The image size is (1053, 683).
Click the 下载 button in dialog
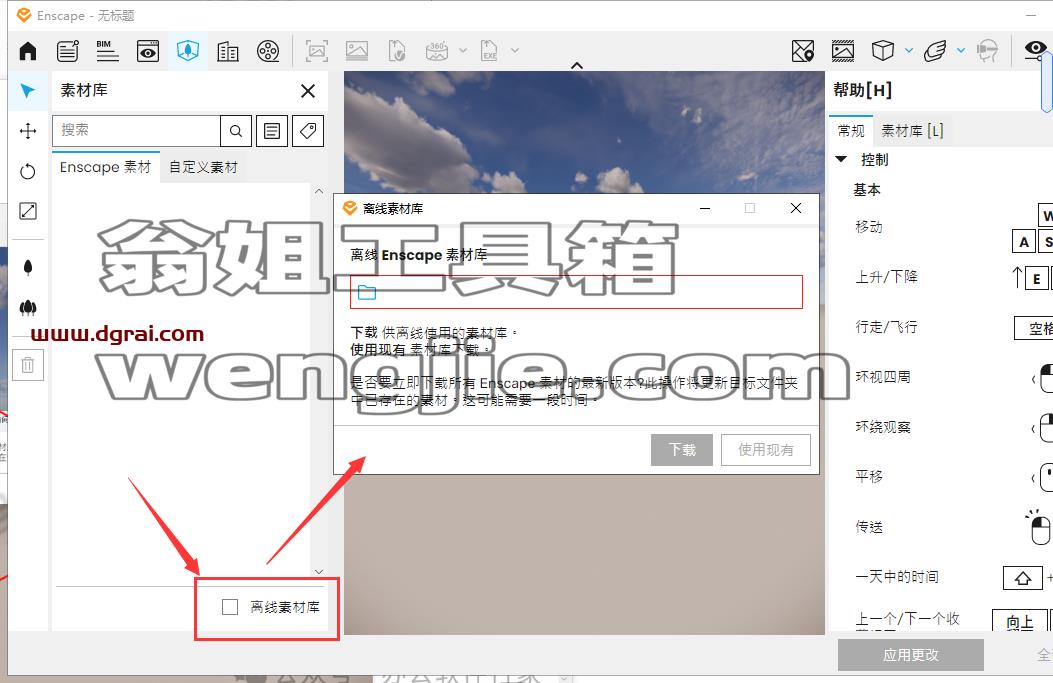(x=682, y=450)
